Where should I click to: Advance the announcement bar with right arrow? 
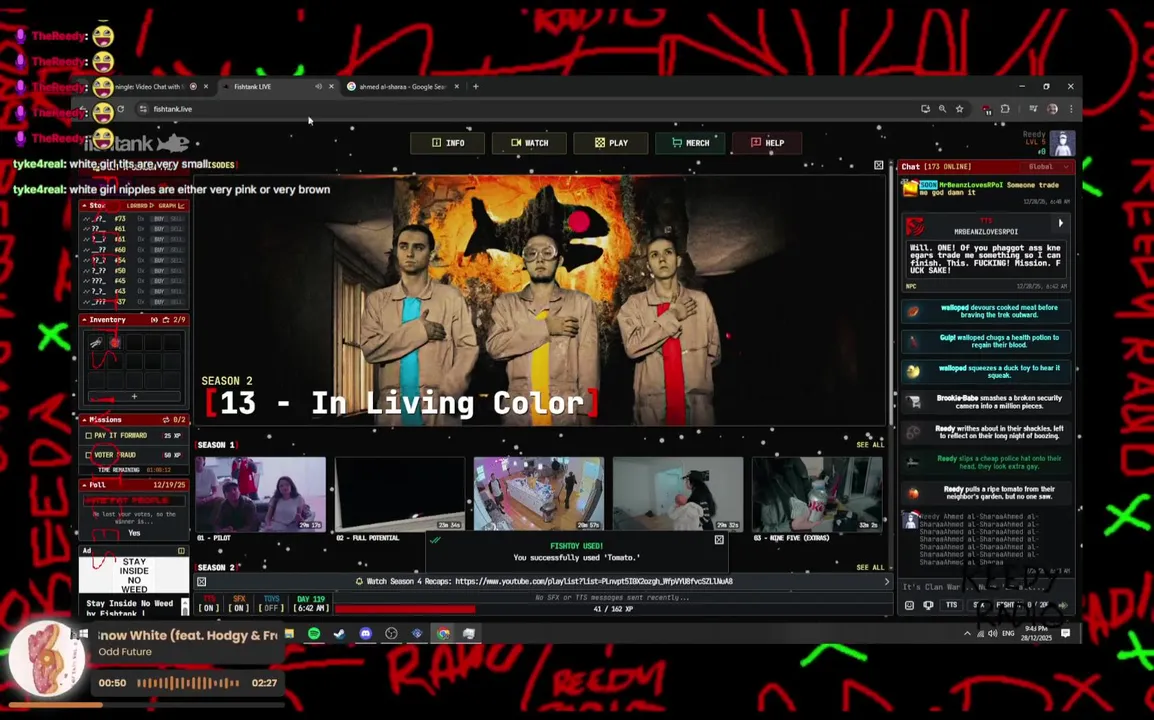[886, 582]
